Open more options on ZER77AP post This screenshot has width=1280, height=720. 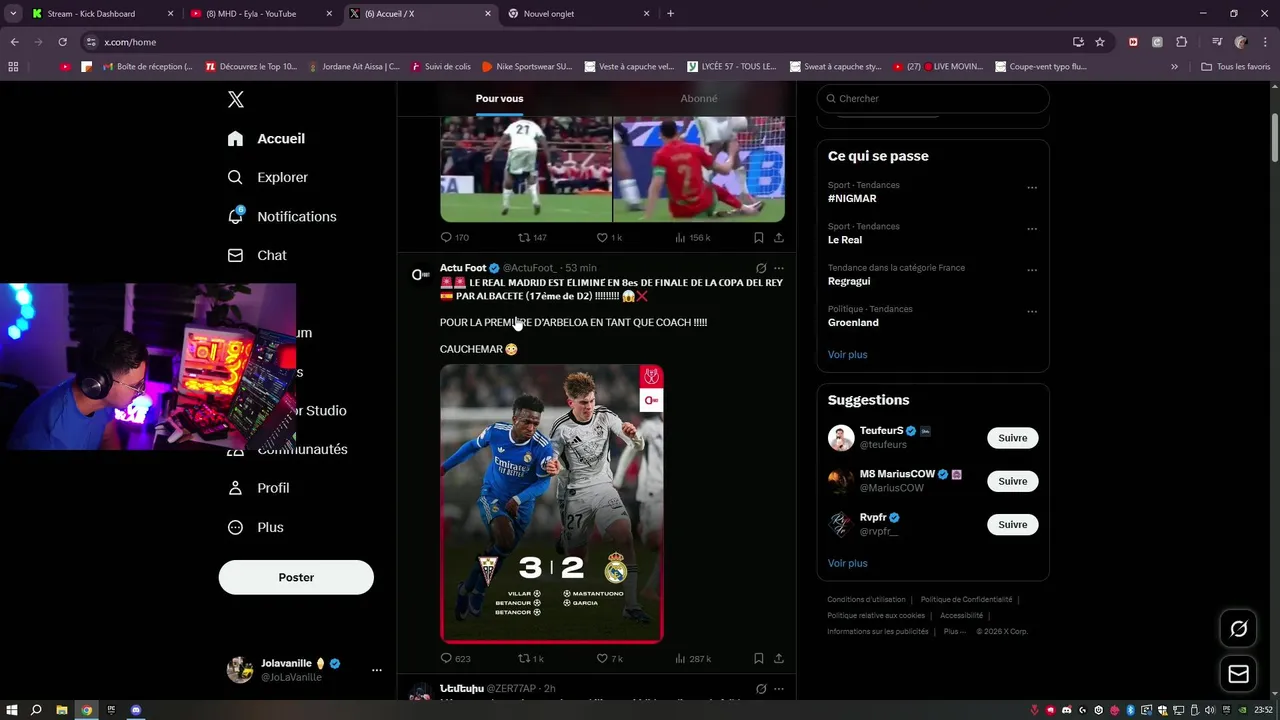779,689
